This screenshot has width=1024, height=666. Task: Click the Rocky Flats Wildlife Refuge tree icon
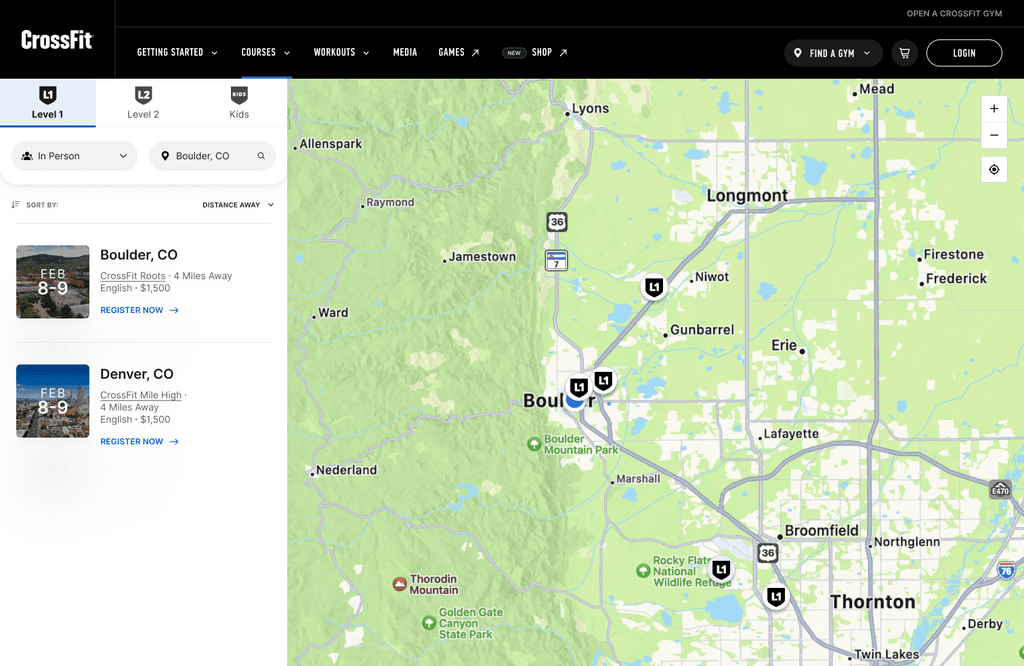point(643,571)
